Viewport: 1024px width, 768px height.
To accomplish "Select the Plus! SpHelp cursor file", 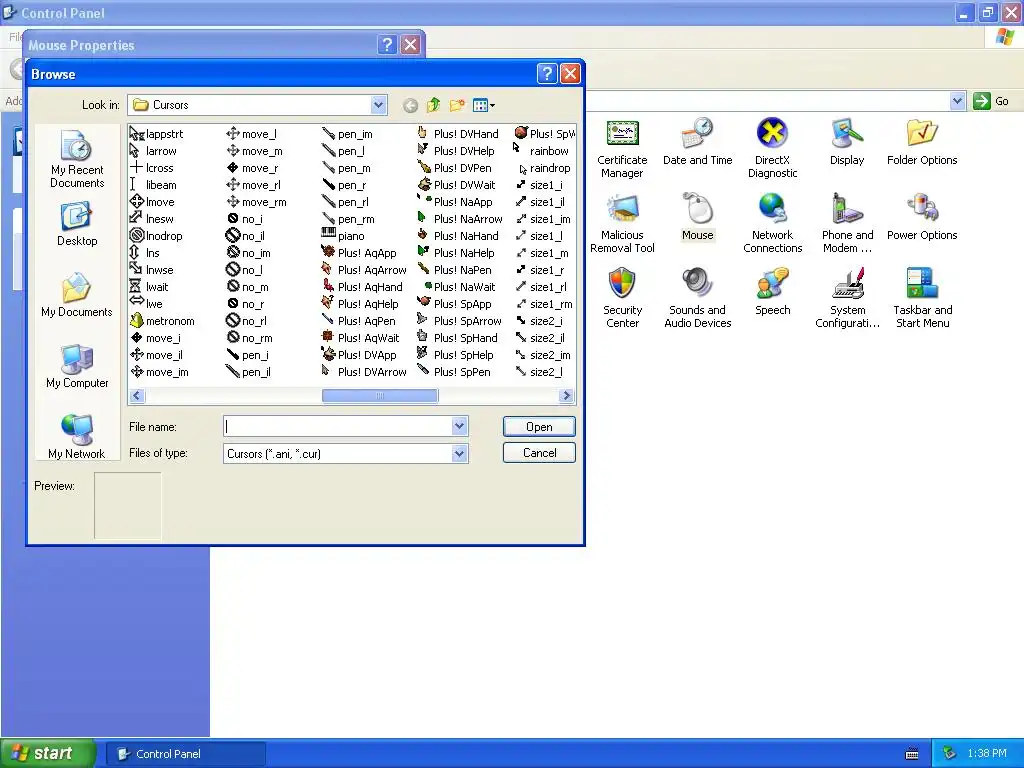I will 456,355.
